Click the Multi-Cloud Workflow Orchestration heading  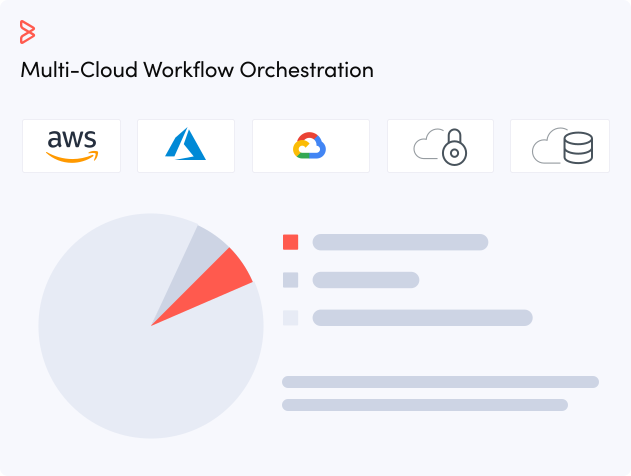(x=197, y=70)
